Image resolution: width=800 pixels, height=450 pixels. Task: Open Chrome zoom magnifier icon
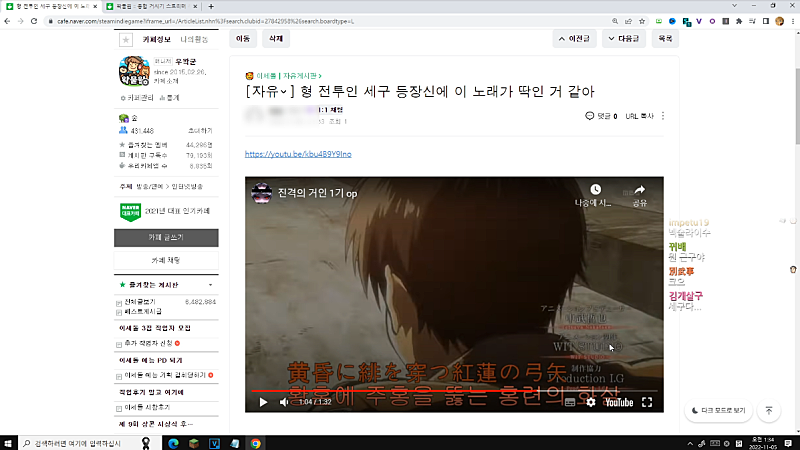click(615, 21)
